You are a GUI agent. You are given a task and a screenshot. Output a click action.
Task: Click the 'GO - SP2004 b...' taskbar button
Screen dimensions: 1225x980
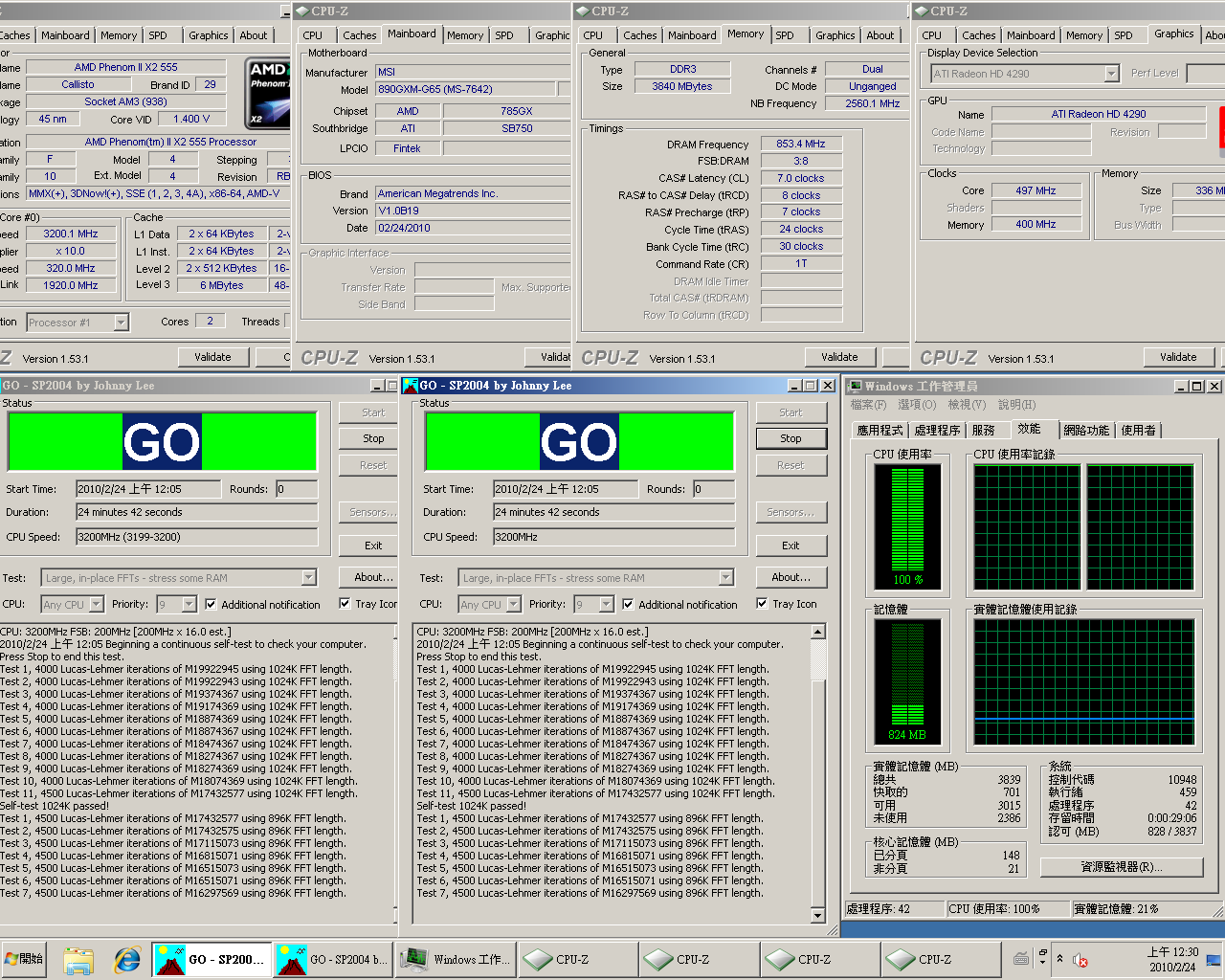click(332, 959)
